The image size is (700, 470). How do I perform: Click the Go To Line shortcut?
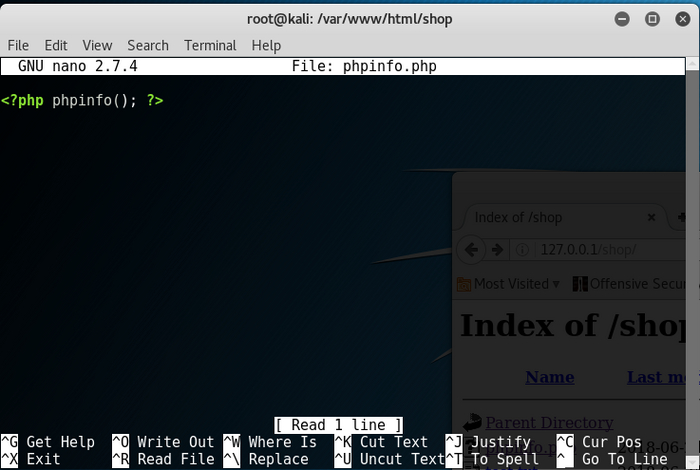612,459
